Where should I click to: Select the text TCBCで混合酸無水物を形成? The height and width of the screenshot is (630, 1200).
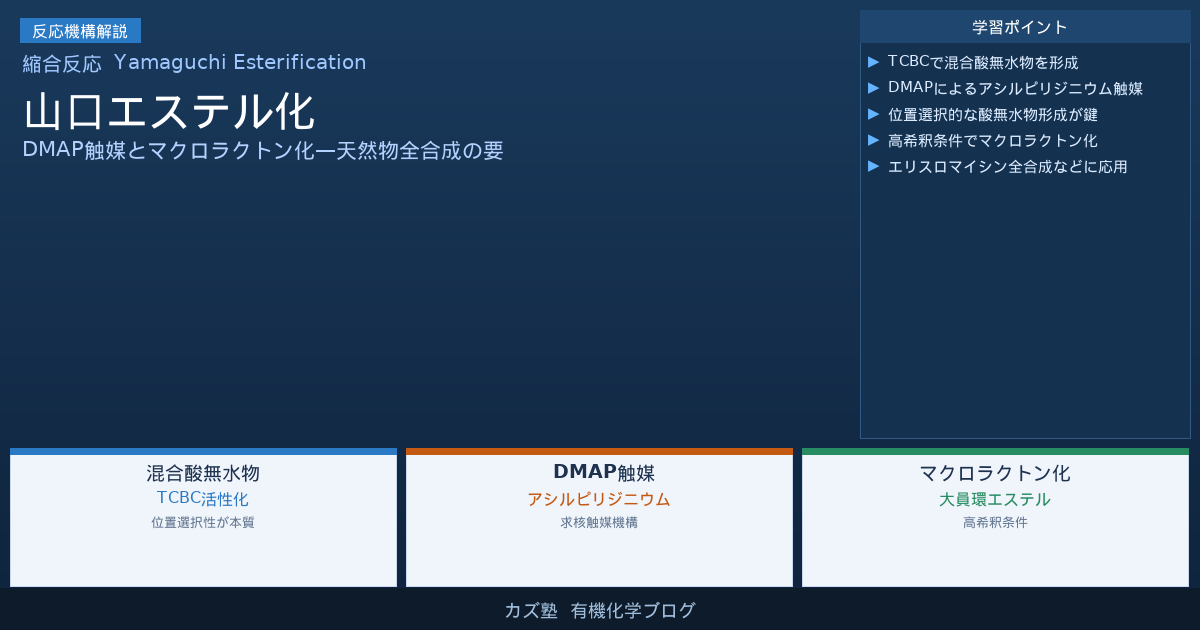click(x=983, y=62)
